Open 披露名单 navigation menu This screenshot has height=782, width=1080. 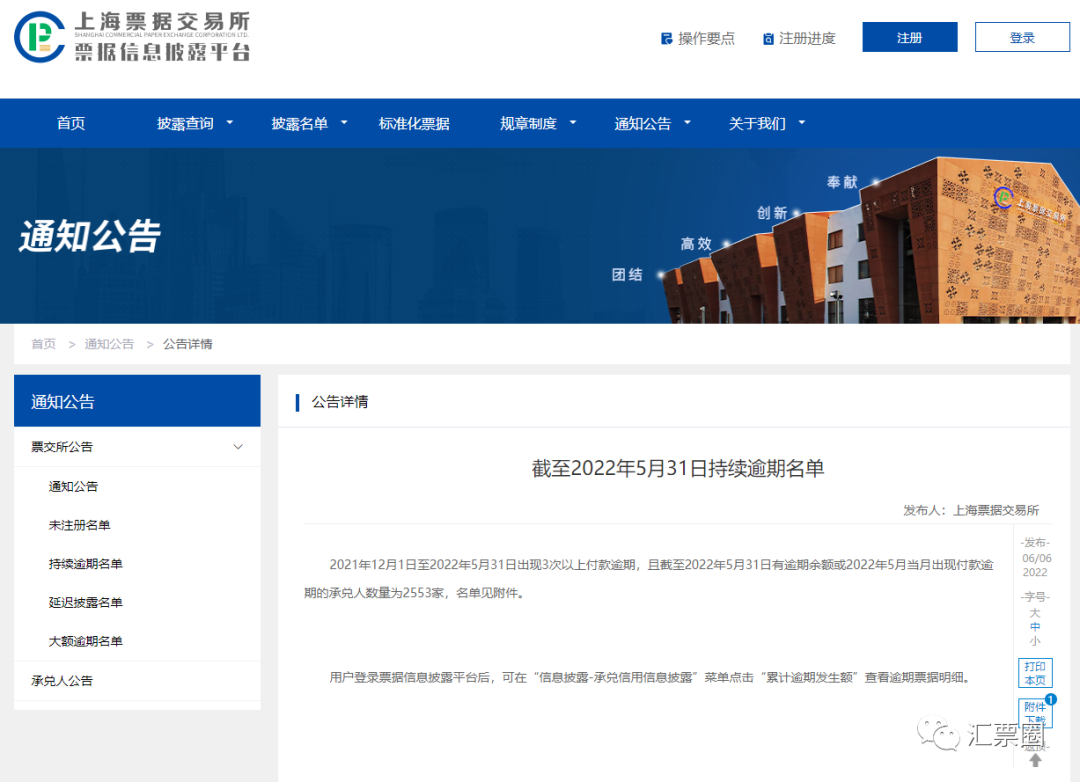pyautogui.click(x=300, y=123)
